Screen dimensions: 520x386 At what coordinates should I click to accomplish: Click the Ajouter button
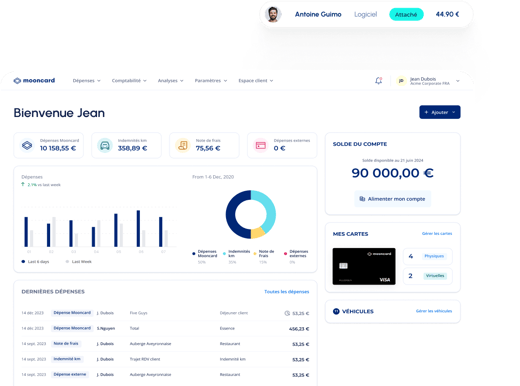click(440, 112)
